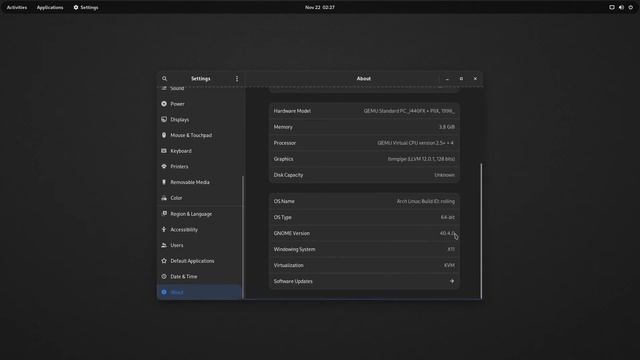
Task: Select Mouse & Touchpad panel
Action: click(200, 135)
